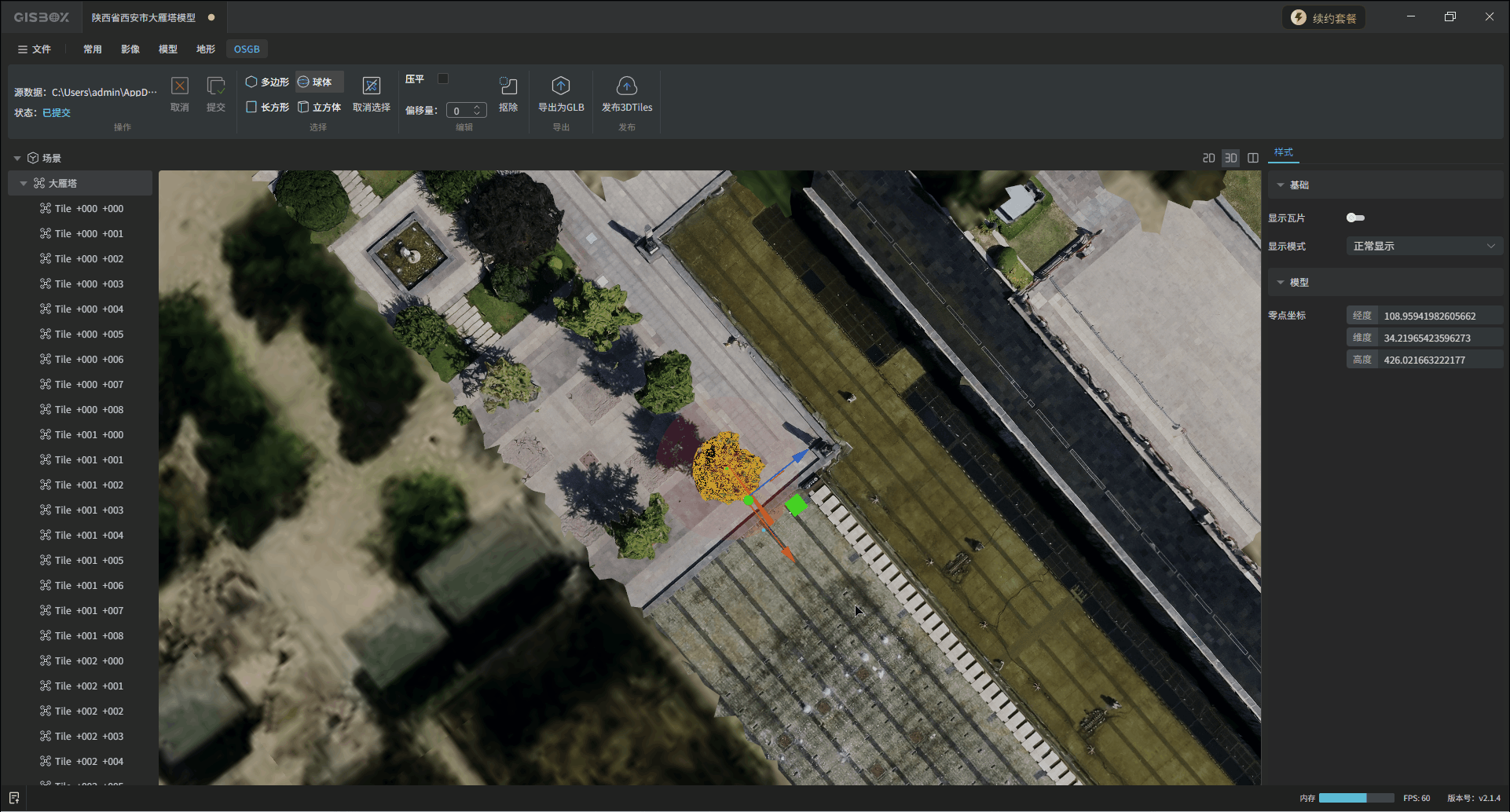Click the 取消 (cancel) operation icon
The image size is (1510, 812).
(180, 86)
